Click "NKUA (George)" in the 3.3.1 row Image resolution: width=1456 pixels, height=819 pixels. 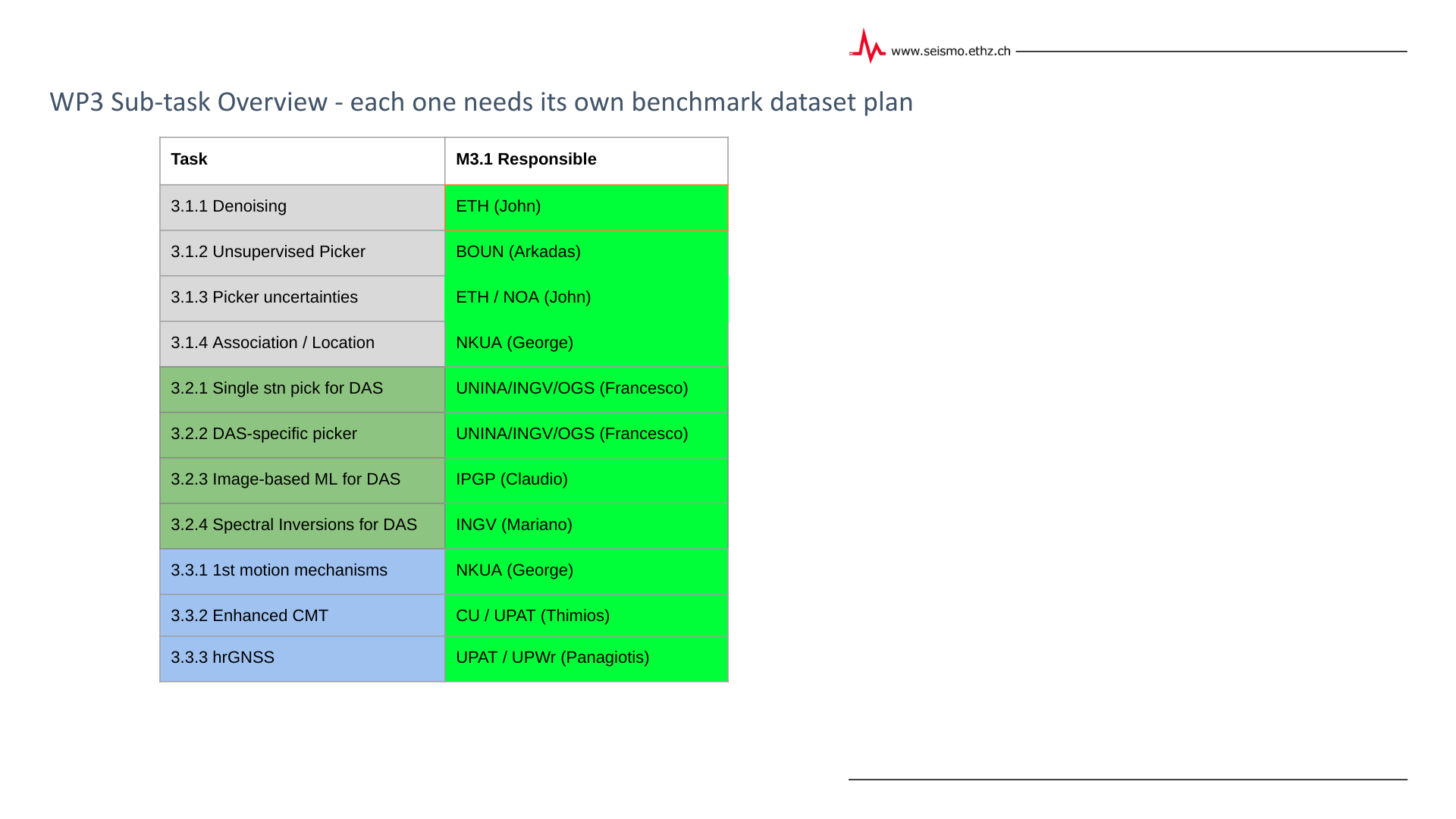coord(586,571)
